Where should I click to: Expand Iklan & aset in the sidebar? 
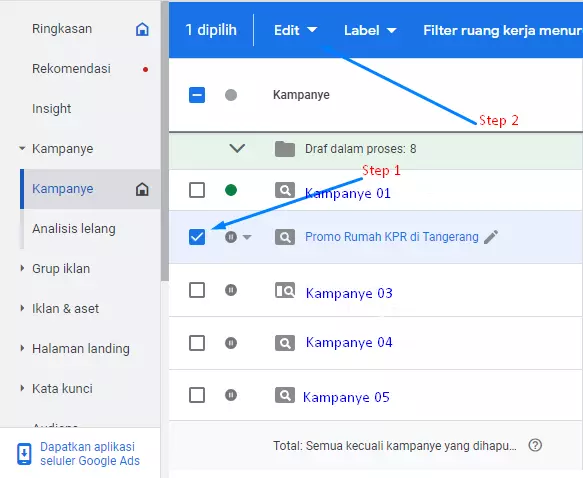pyautogui.click(x=22, y=308)
